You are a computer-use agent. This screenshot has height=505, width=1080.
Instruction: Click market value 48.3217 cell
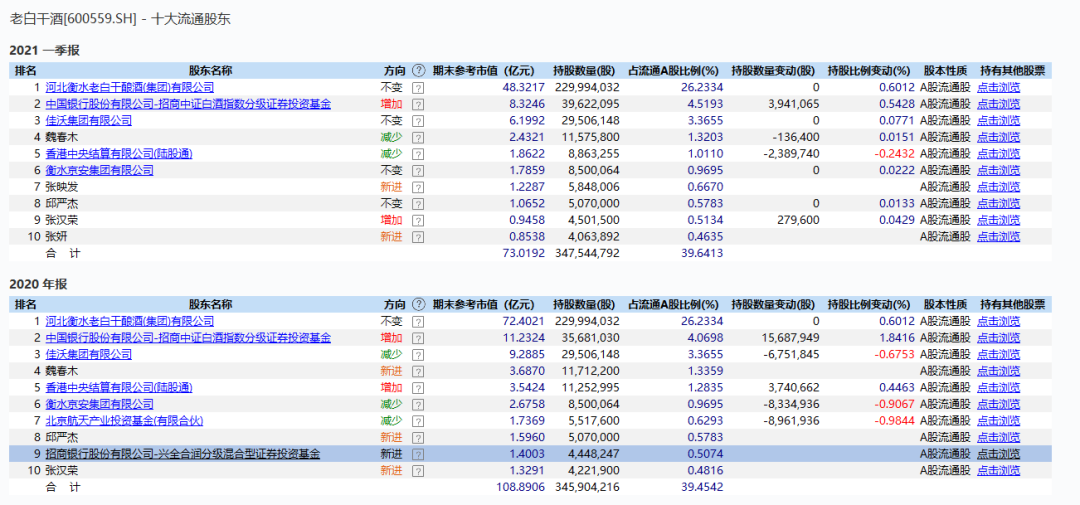pyautogui.click(x=524, y=87)
